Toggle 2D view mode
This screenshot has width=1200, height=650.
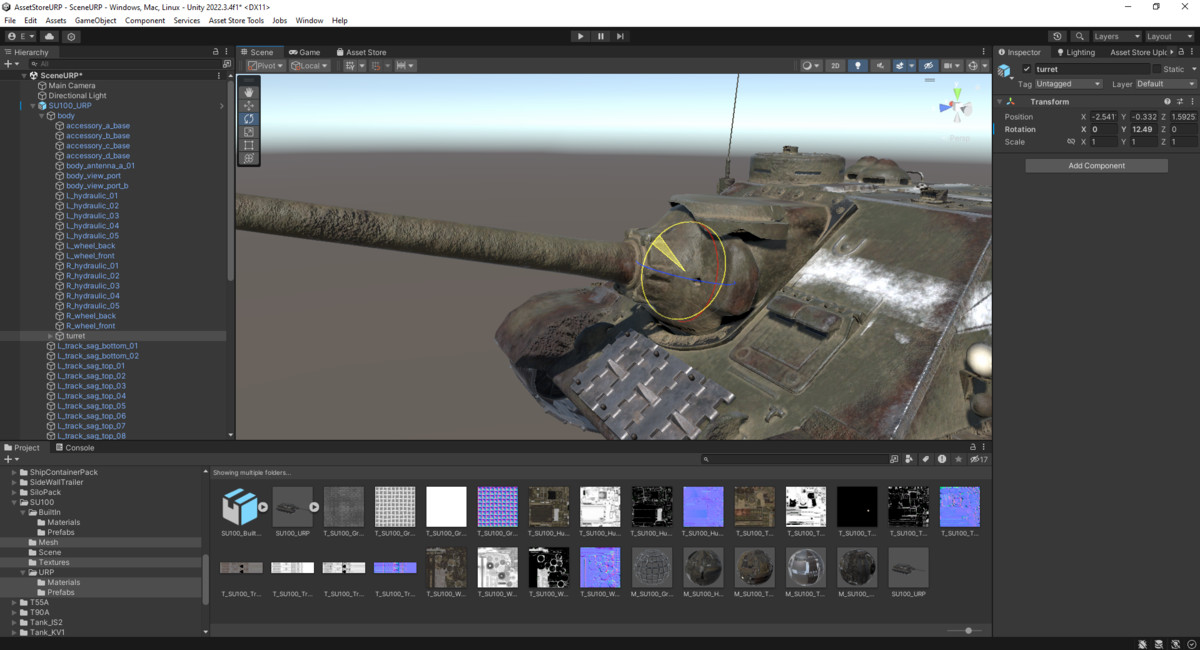[x=835, y=66]
